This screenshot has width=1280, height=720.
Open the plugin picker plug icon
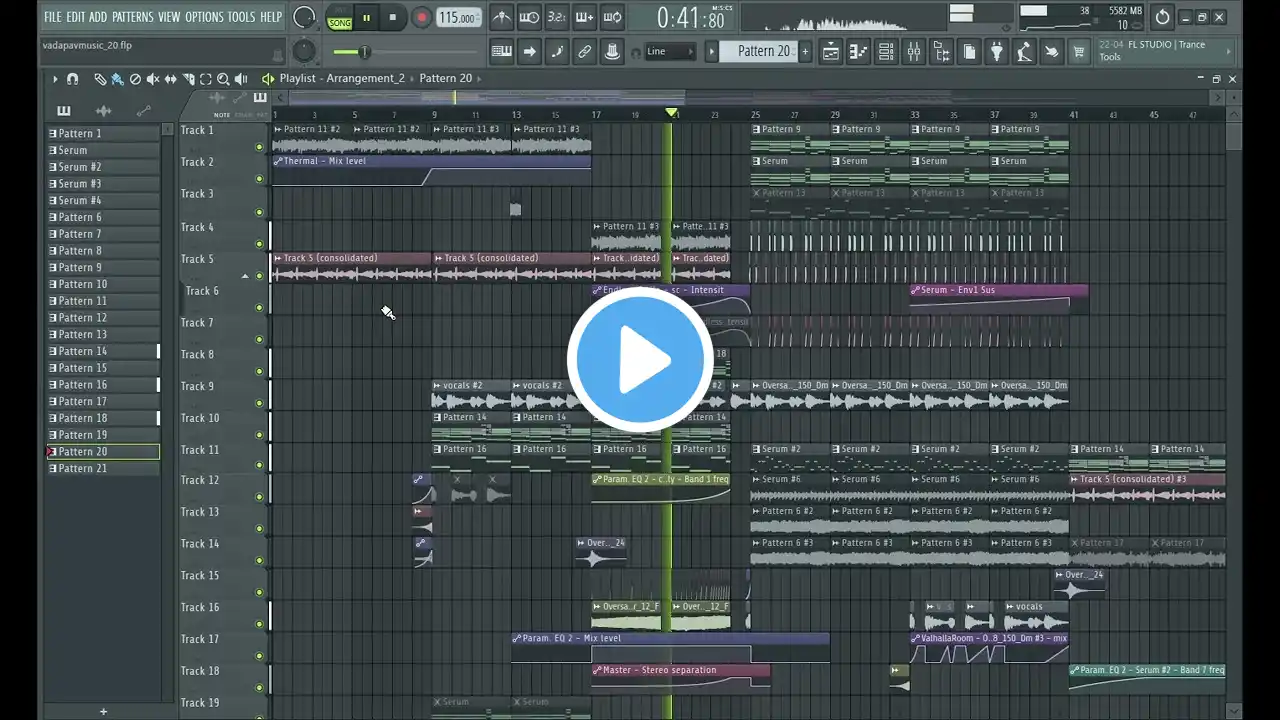(x=997, y=52)
